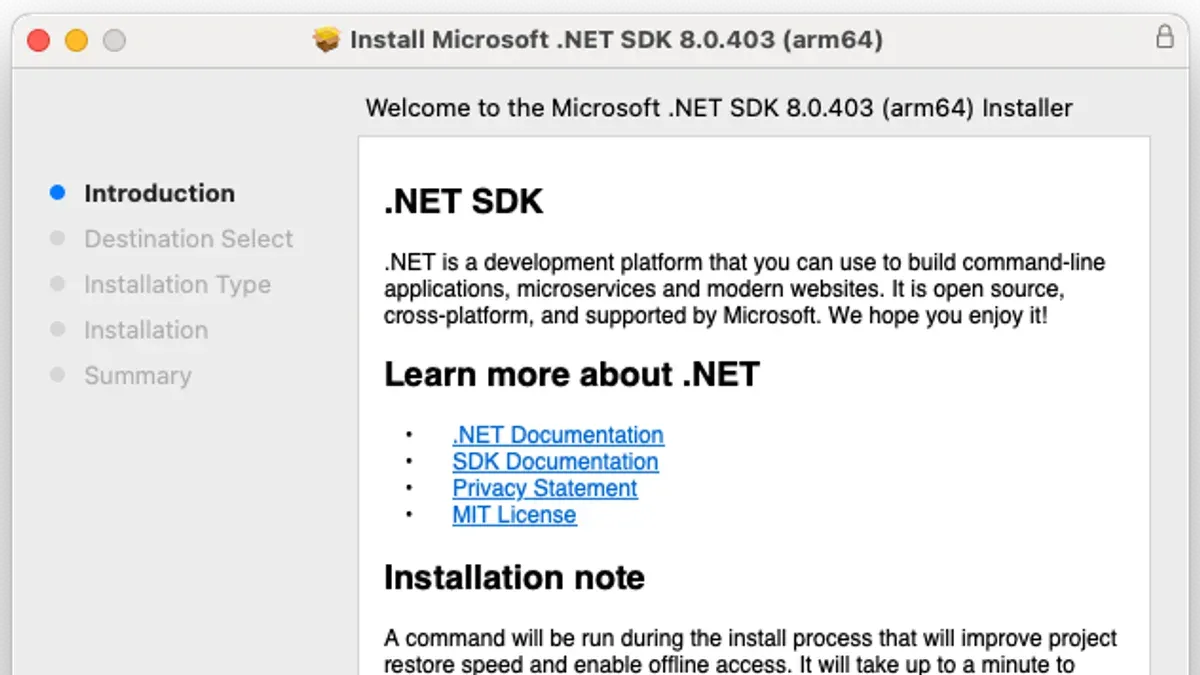Click the lock icon in title bar
The width and height of the screenshot is (1200, 675).
pos(1165,38)
